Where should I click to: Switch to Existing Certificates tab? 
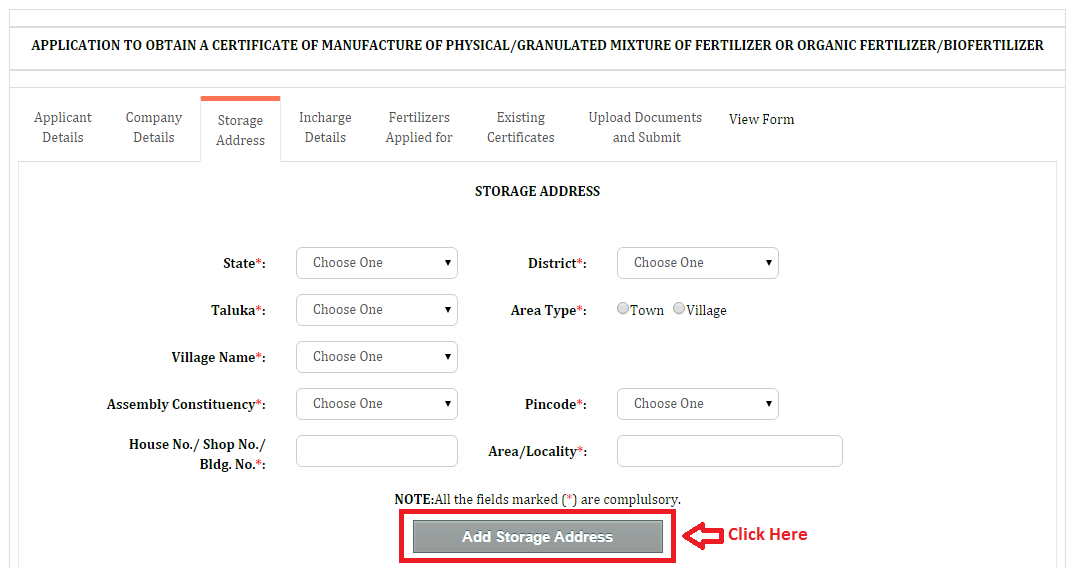pyautogui.click(x=520, y=128)
